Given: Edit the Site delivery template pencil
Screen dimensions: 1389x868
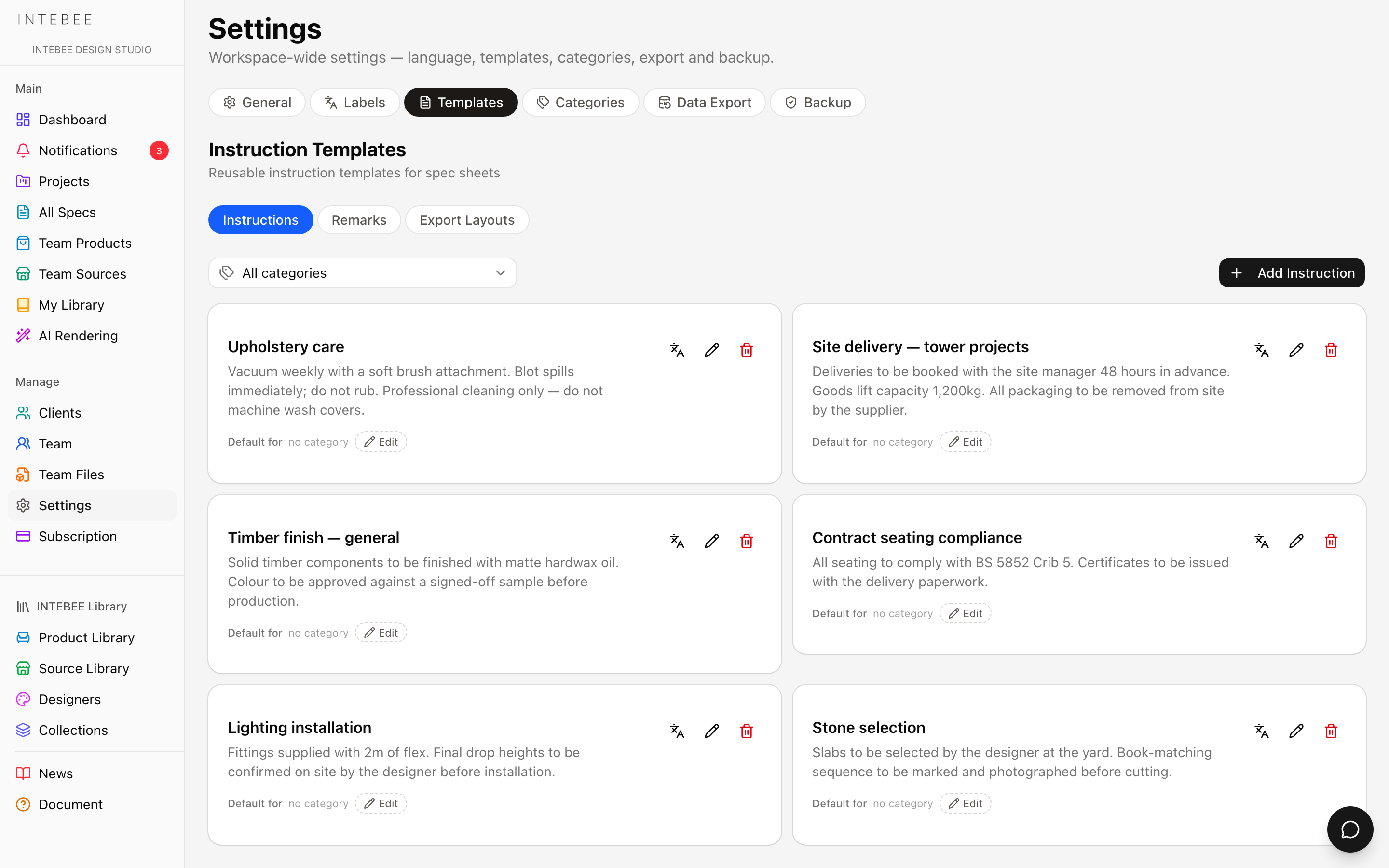Looking at the screenshot, I should coord(1296,350).
